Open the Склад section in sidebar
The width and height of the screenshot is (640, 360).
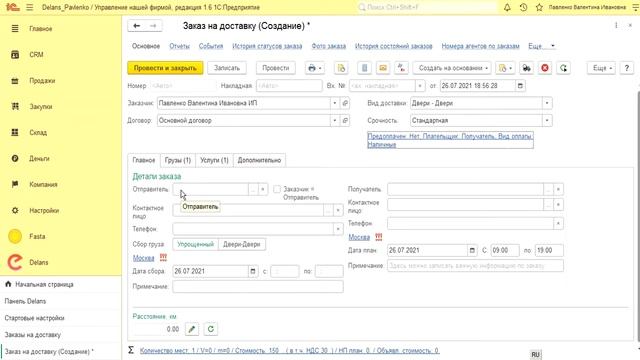(x=38, y=133)
